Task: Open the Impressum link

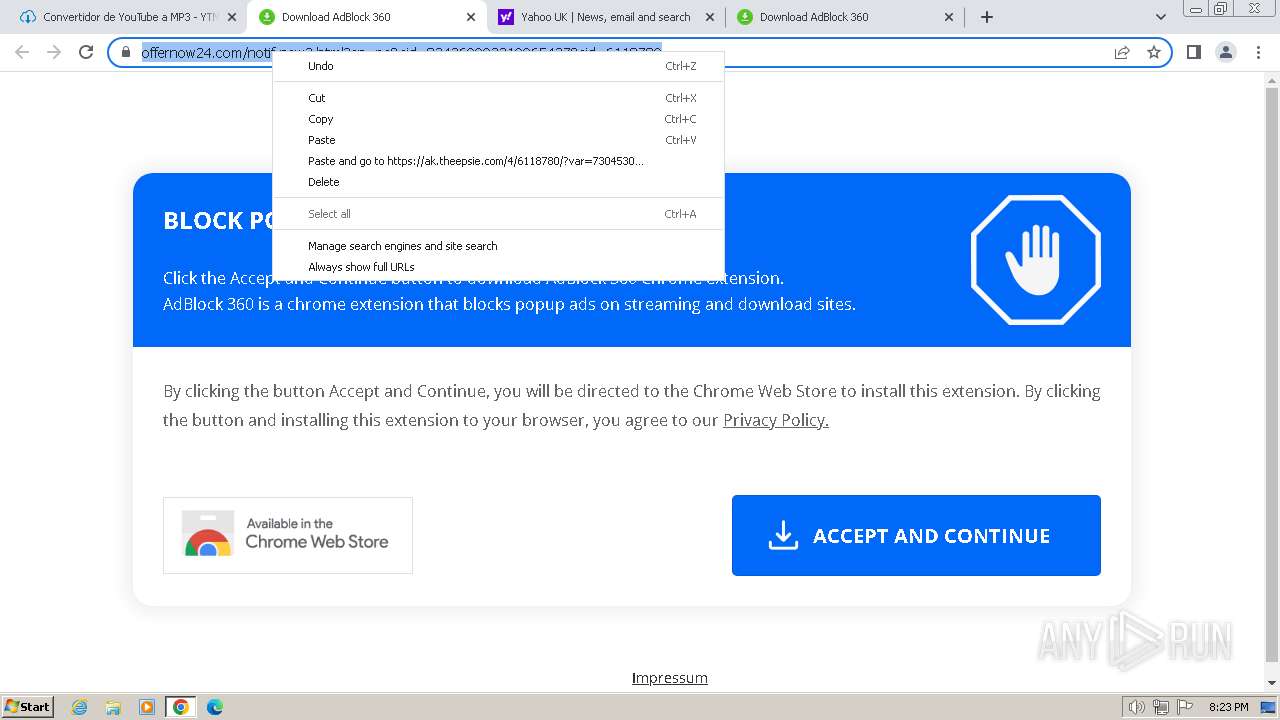Action: pos(669,678)
